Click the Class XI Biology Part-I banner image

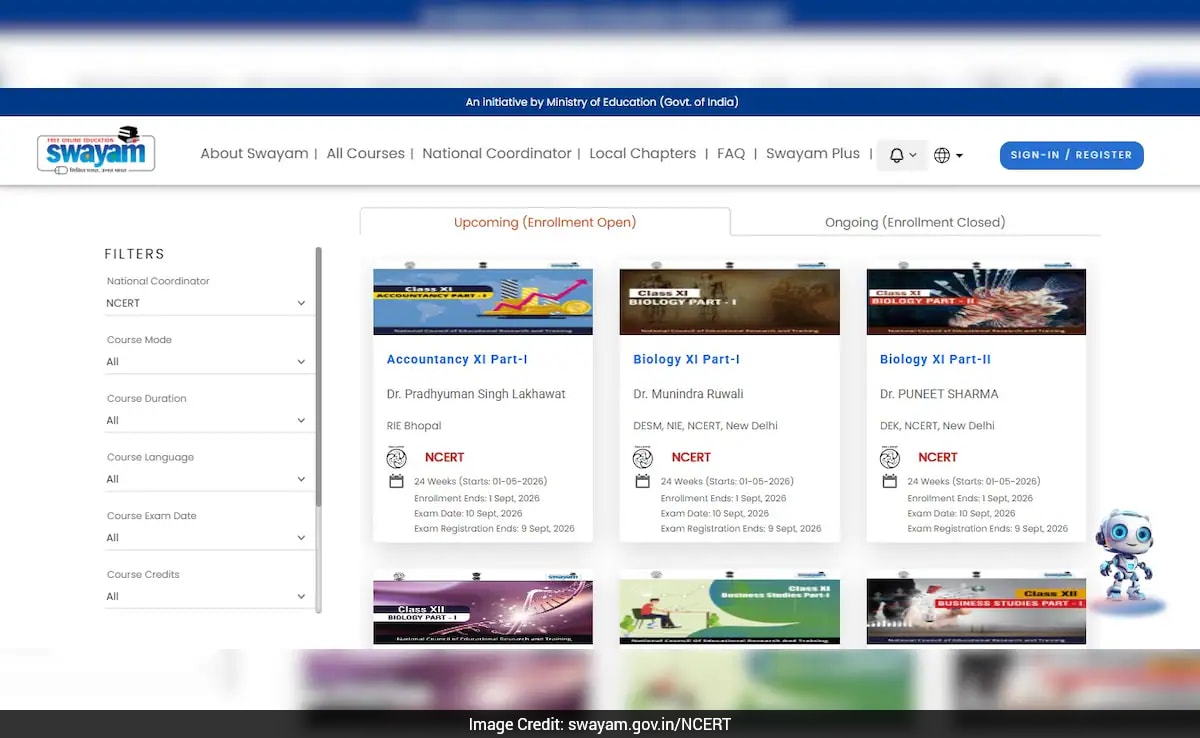click(730, 298)
